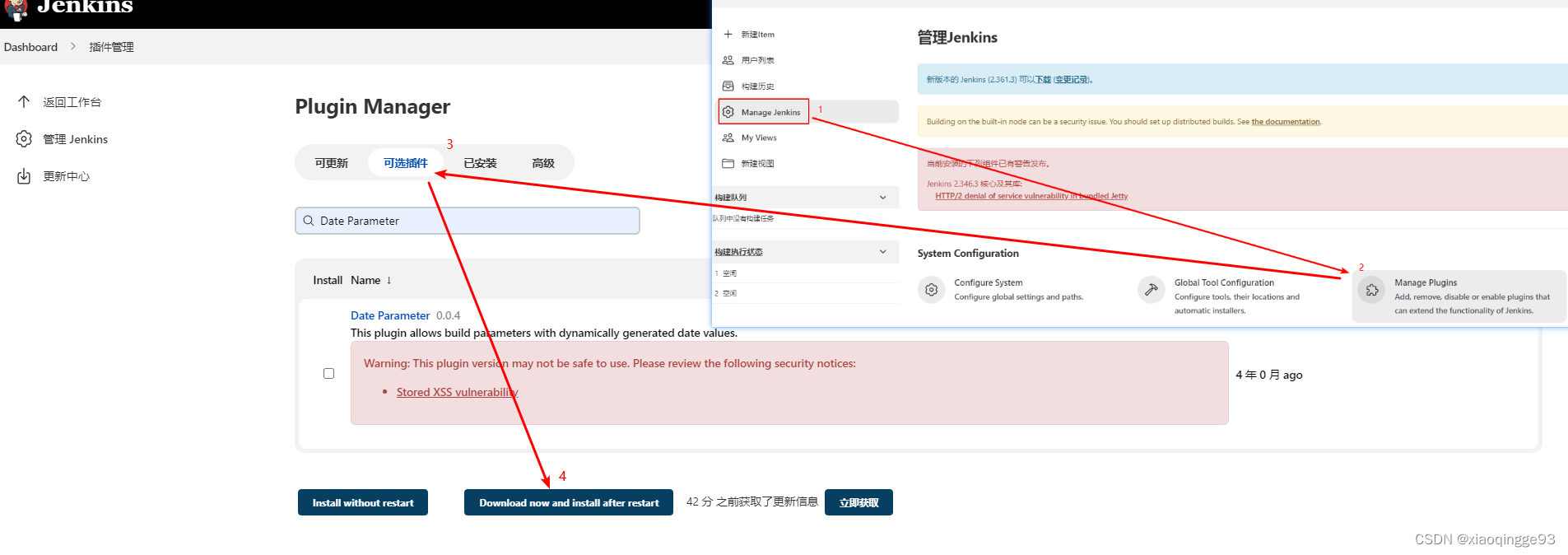Click 新建视图 in the side menu
Image resolution: width=1568 pixels, height=555 pixels.
[757, 164]
